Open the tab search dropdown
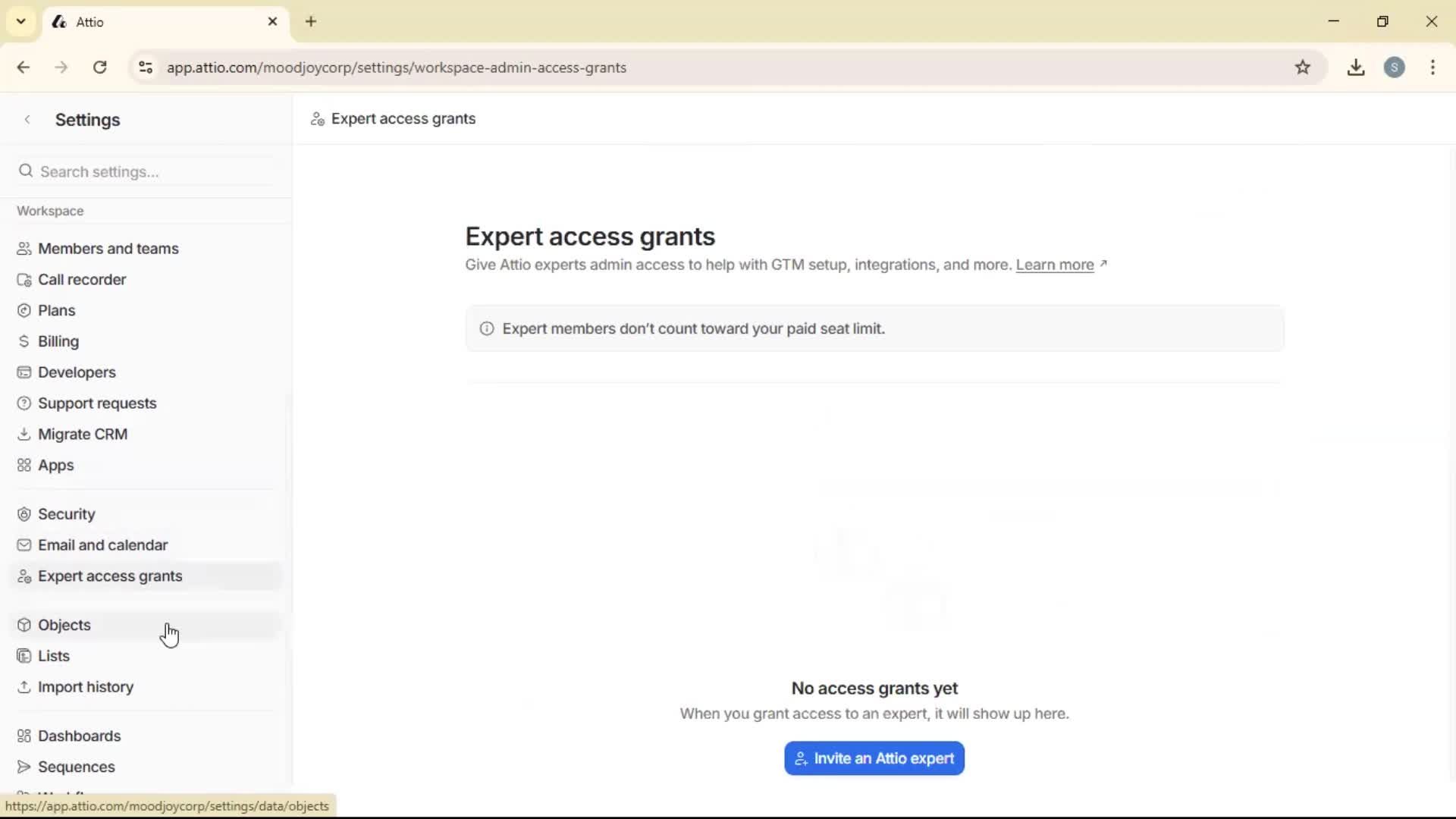 20,21
